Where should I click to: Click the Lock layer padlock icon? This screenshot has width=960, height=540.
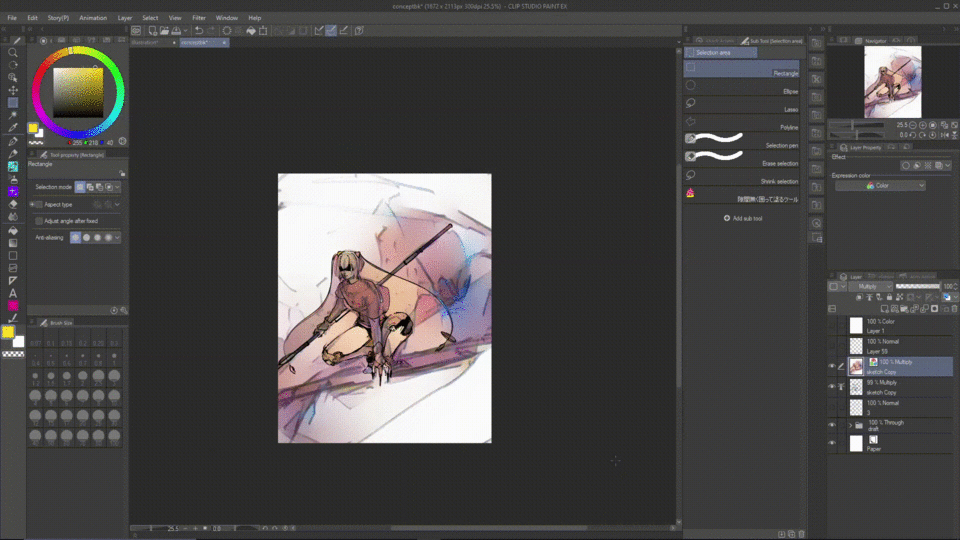pyautogui.click(x=889, y=297)
